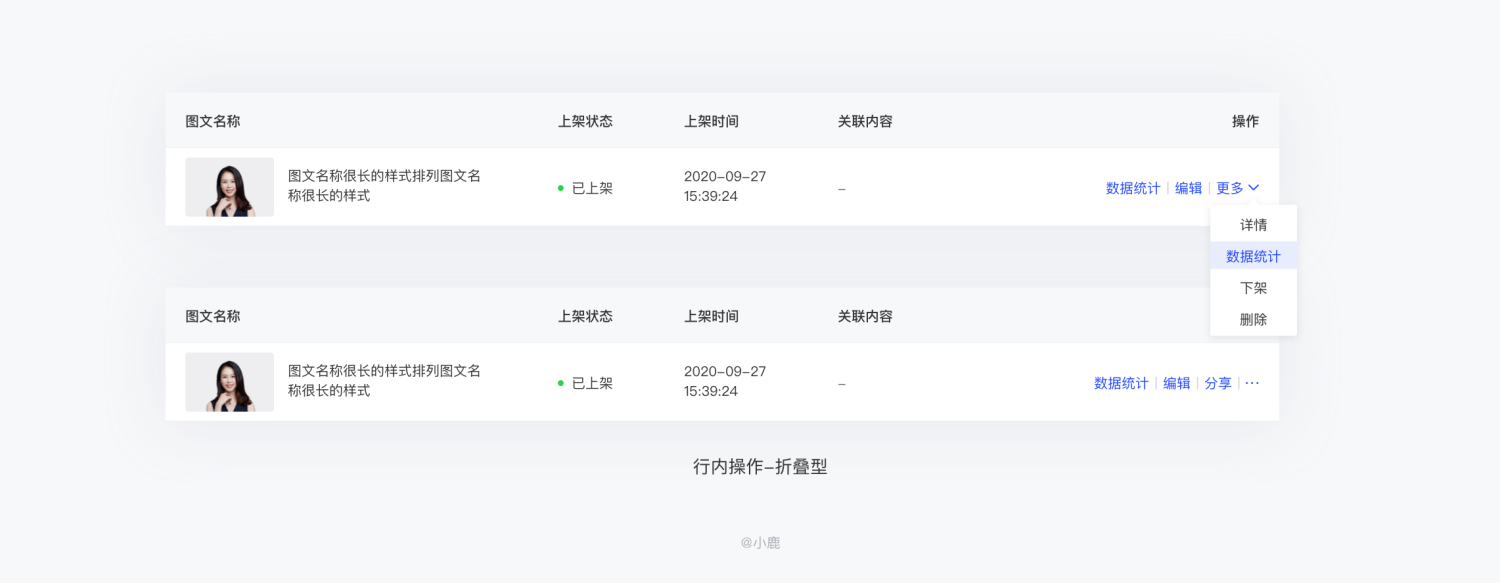Click the 编辑 link in the first table row
Viewport: 1500px width, 583px height.
(1188, 188)
